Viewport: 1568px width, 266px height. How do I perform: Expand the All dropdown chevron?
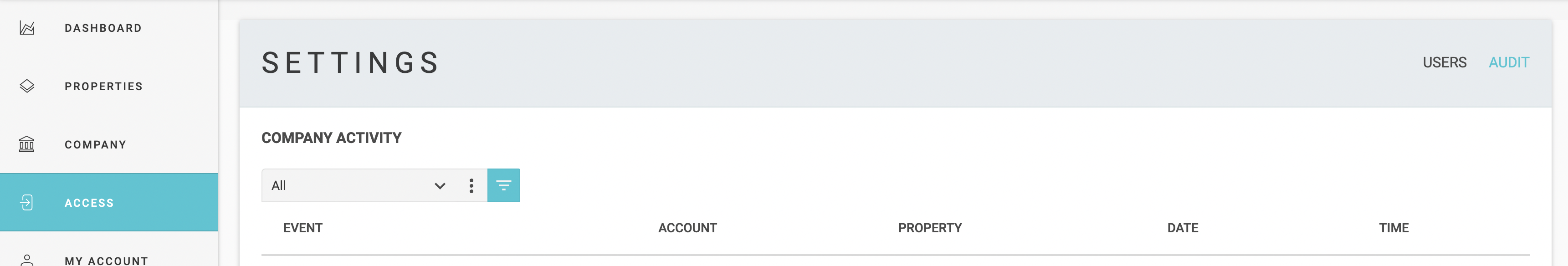[x=440, y=186]
